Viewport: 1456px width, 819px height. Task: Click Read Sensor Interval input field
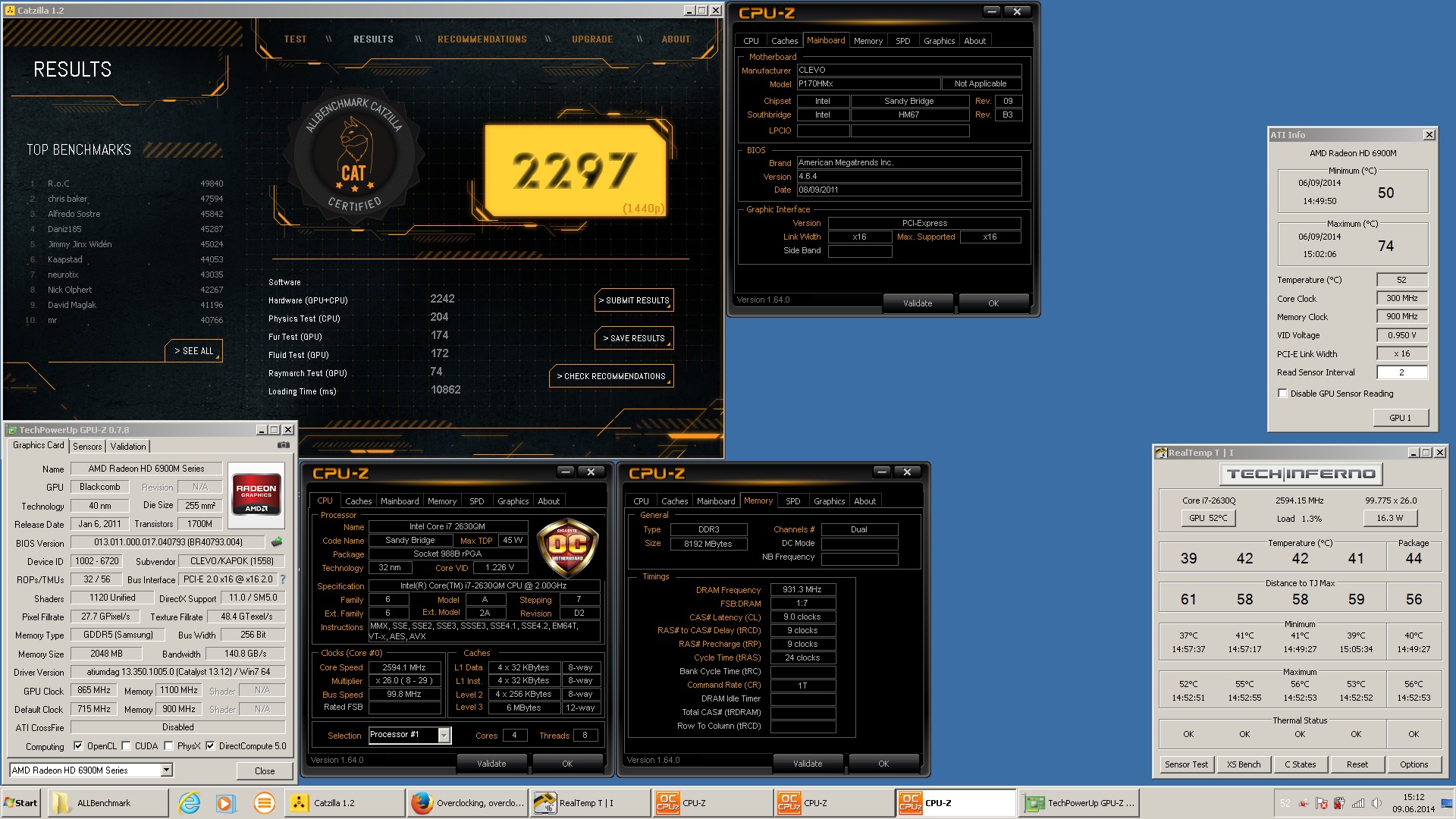pos(1401,372)
